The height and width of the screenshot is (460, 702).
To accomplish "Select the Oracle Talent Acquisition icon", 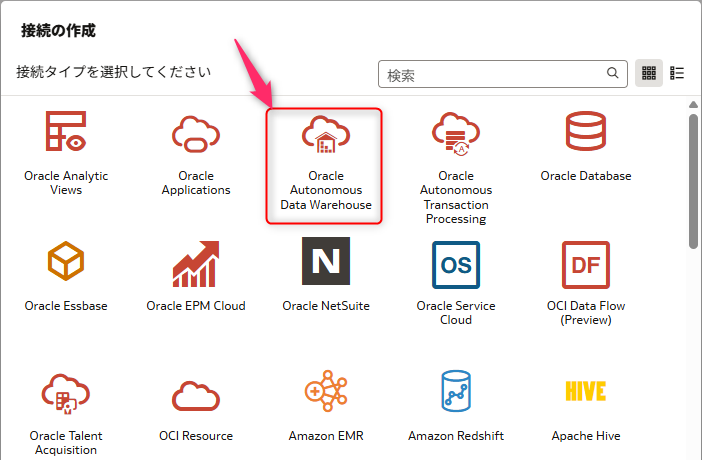I will (66, 394).
